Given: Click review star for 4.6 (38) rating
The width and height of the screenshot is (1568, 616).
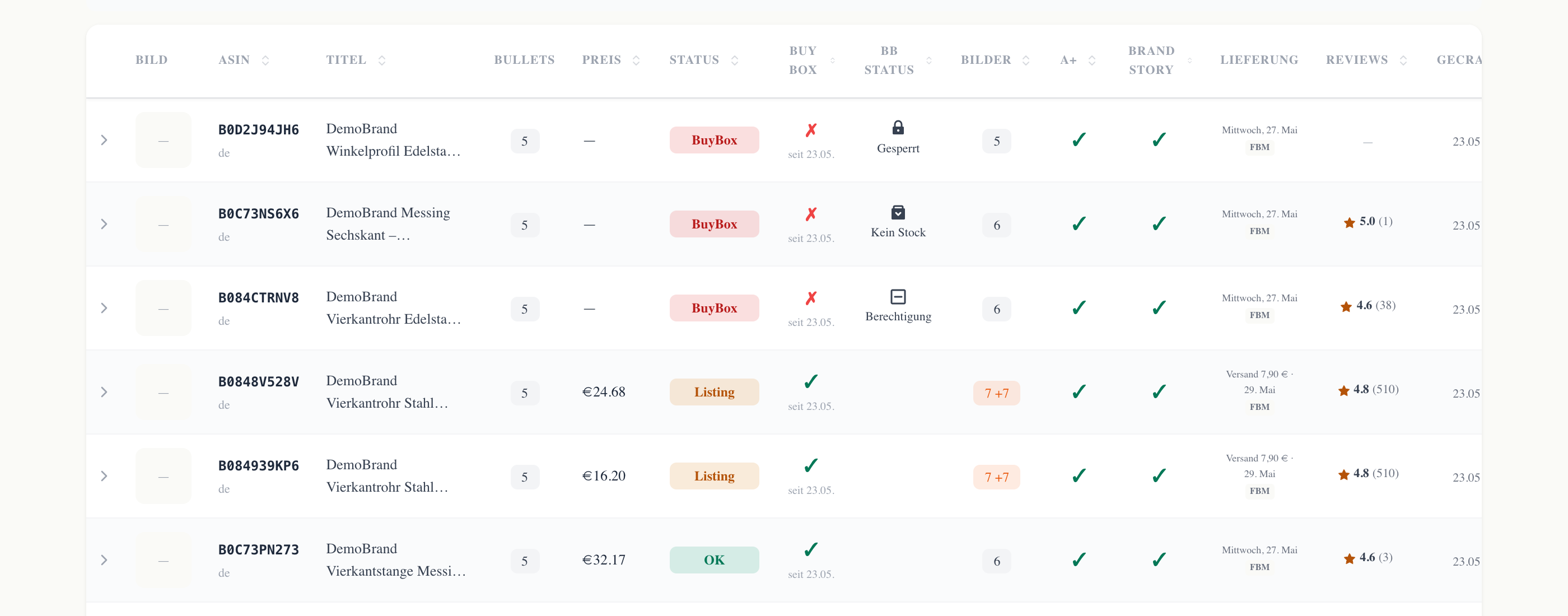Looking at the screenshot, I should tap(1346, 306).
